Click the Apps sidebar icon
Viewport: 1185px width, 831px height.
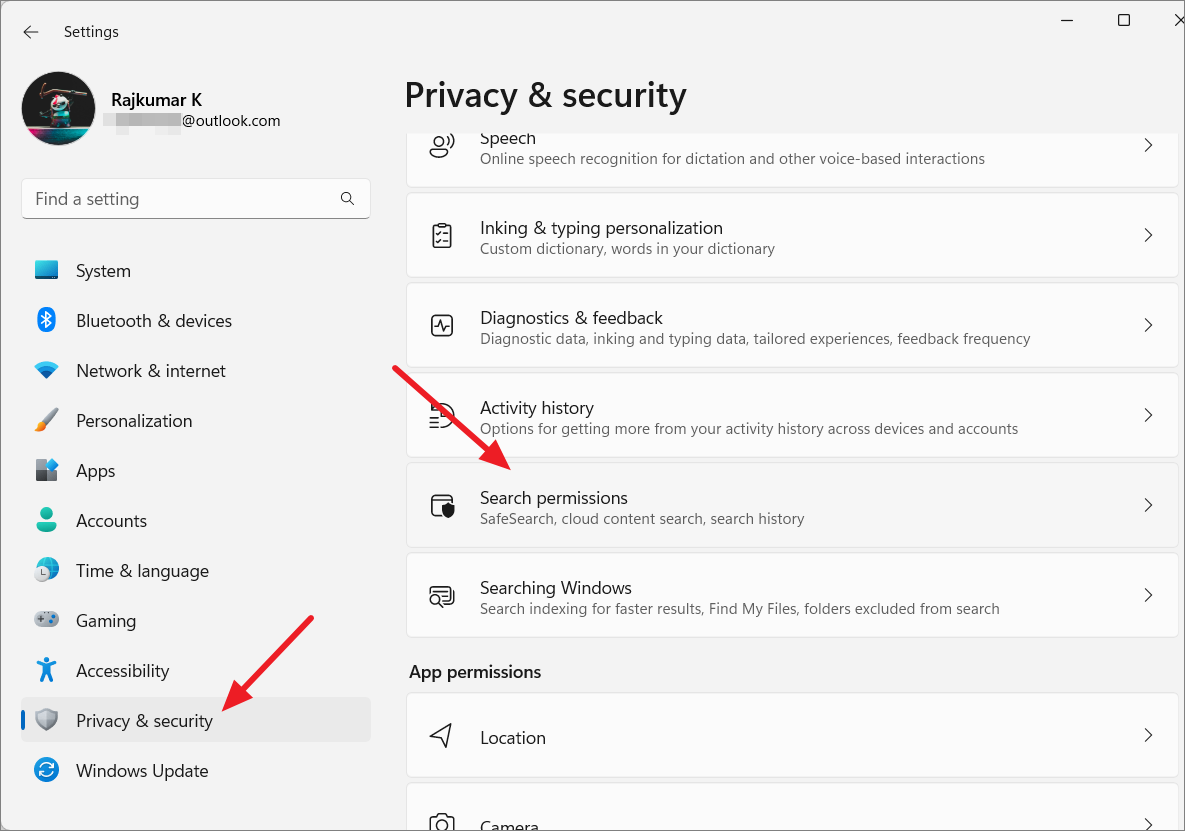coord(47,470)
